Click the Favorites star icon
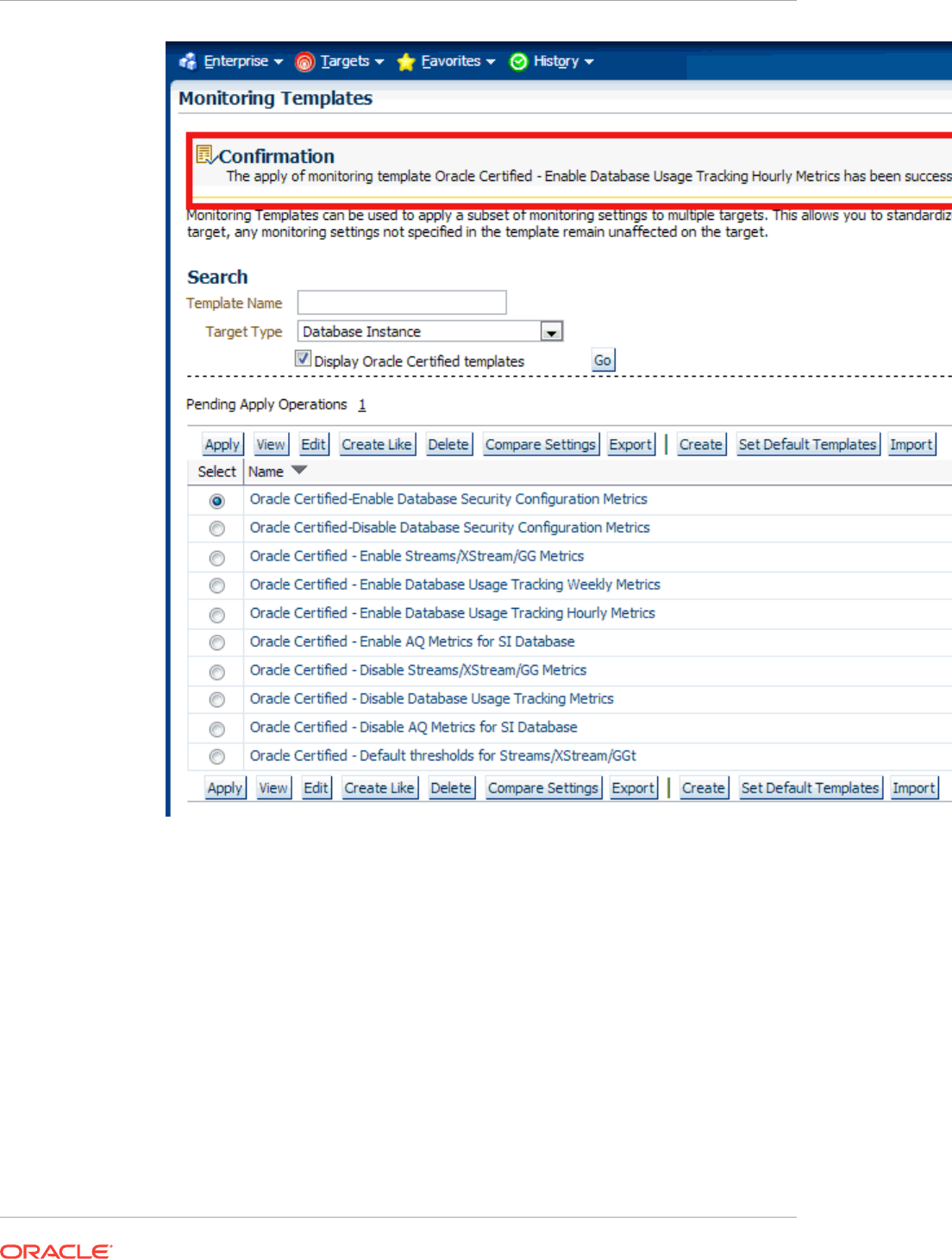 pyautogui.click(x=405, y=61)
